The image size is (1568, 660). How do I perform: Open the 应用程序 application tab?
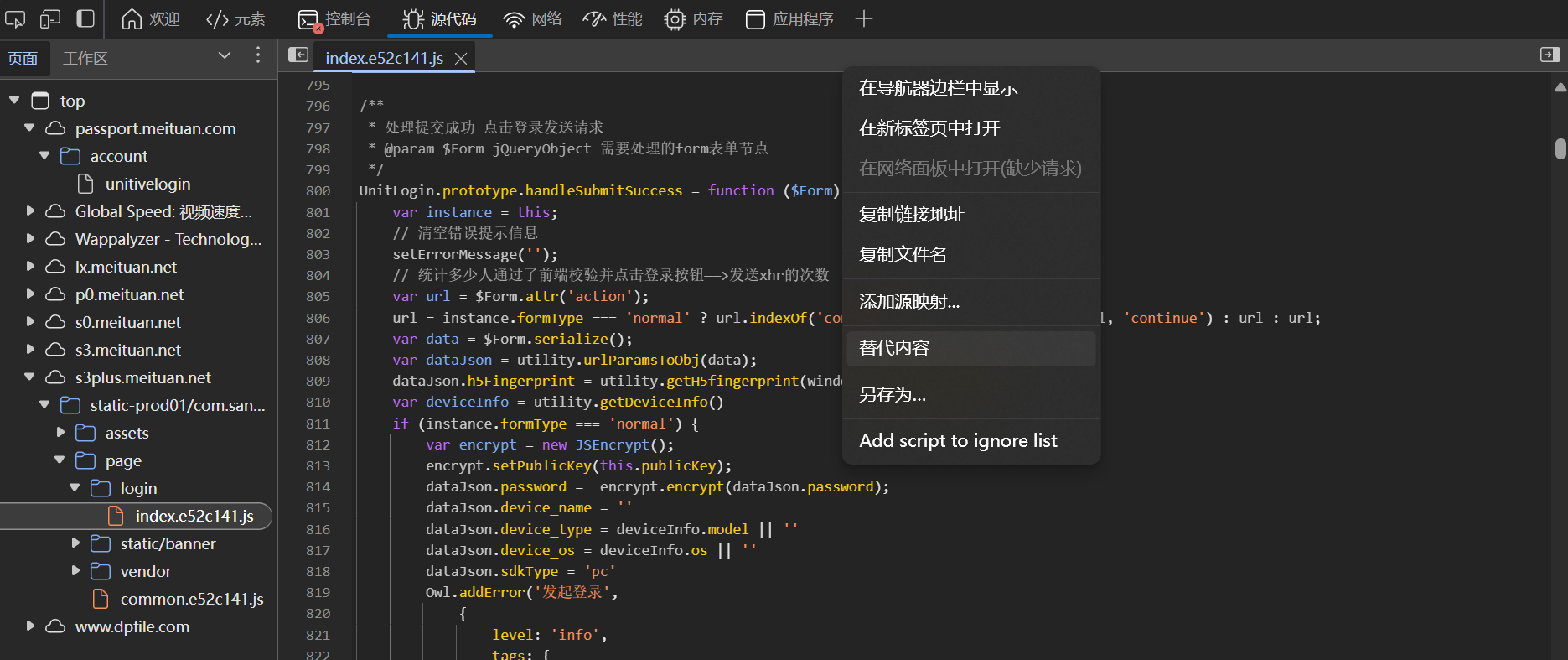789,18
